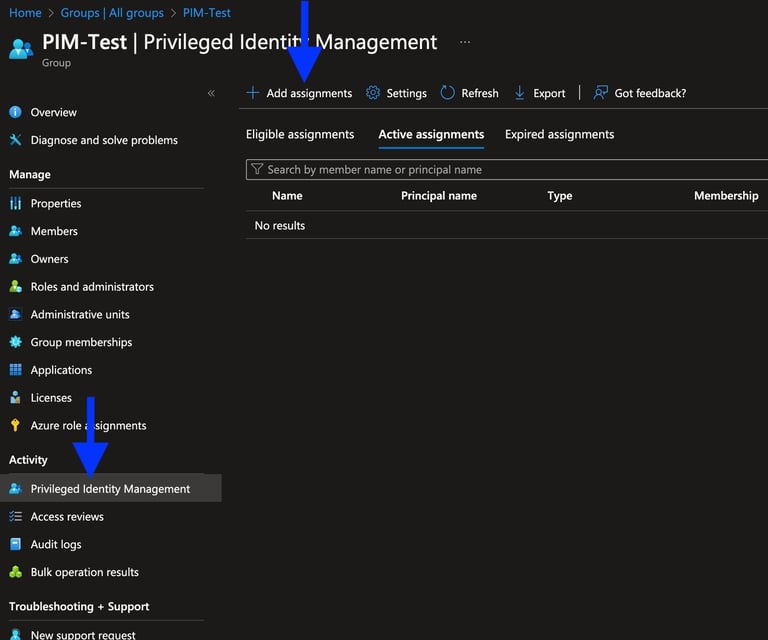Open Audit logs sidebar entry
Image resolution: width=768 pixels, height=640 pixels.
pyautogui.click(x=56, y=545)
